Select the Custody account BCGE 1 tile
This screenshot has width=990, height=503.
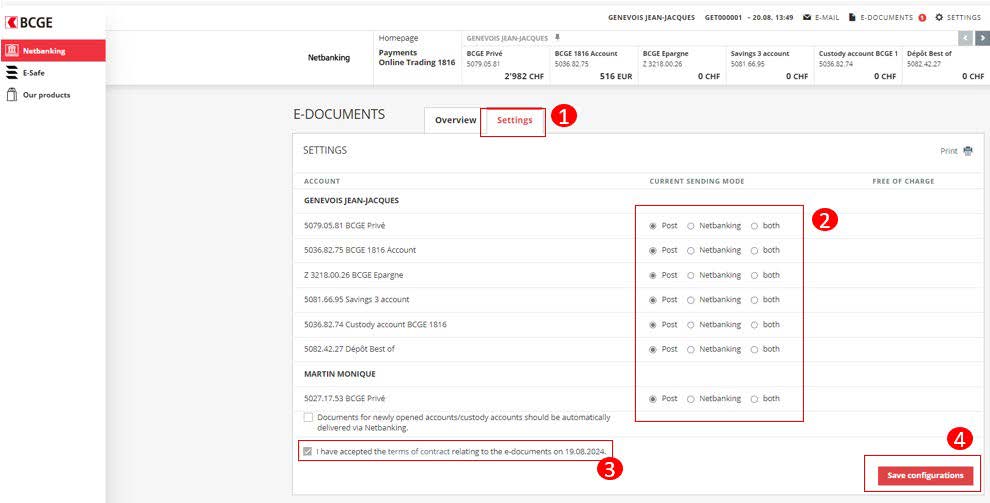pyautogui.click(x=857, y=65)
